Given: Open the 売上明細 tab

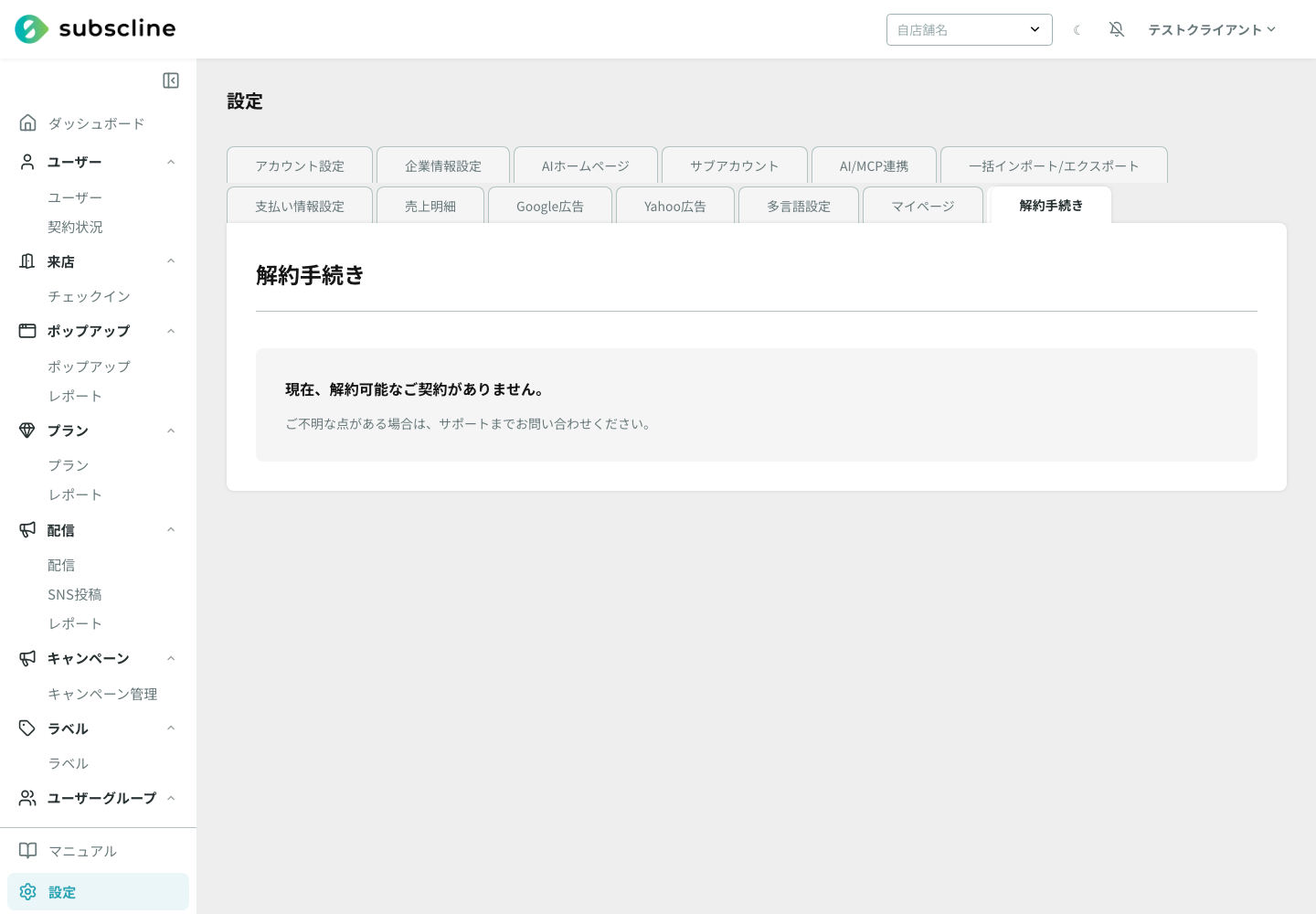Looking at the screenshot, I should [430, 206].
